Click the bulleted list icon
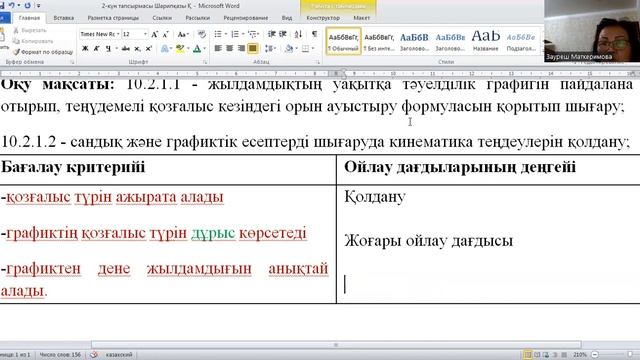Screen dimensions: 640x360 coord(218,34)
